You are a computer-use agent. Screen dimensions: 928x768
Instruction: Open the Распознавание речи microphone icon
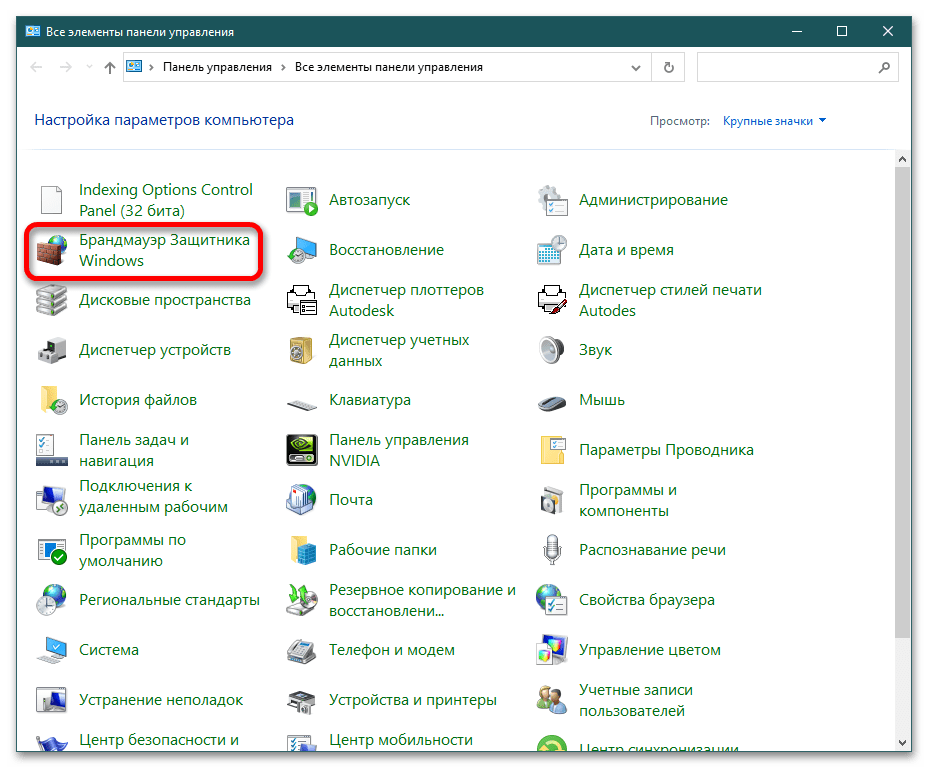pos(552,550)
